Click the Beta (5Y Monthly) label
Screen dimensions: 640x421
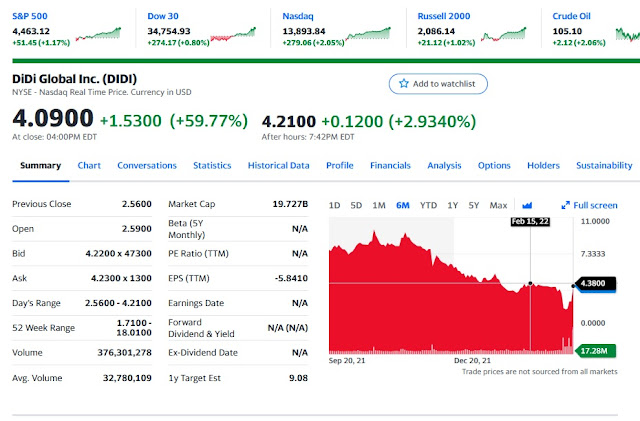[x=187, y=229]
